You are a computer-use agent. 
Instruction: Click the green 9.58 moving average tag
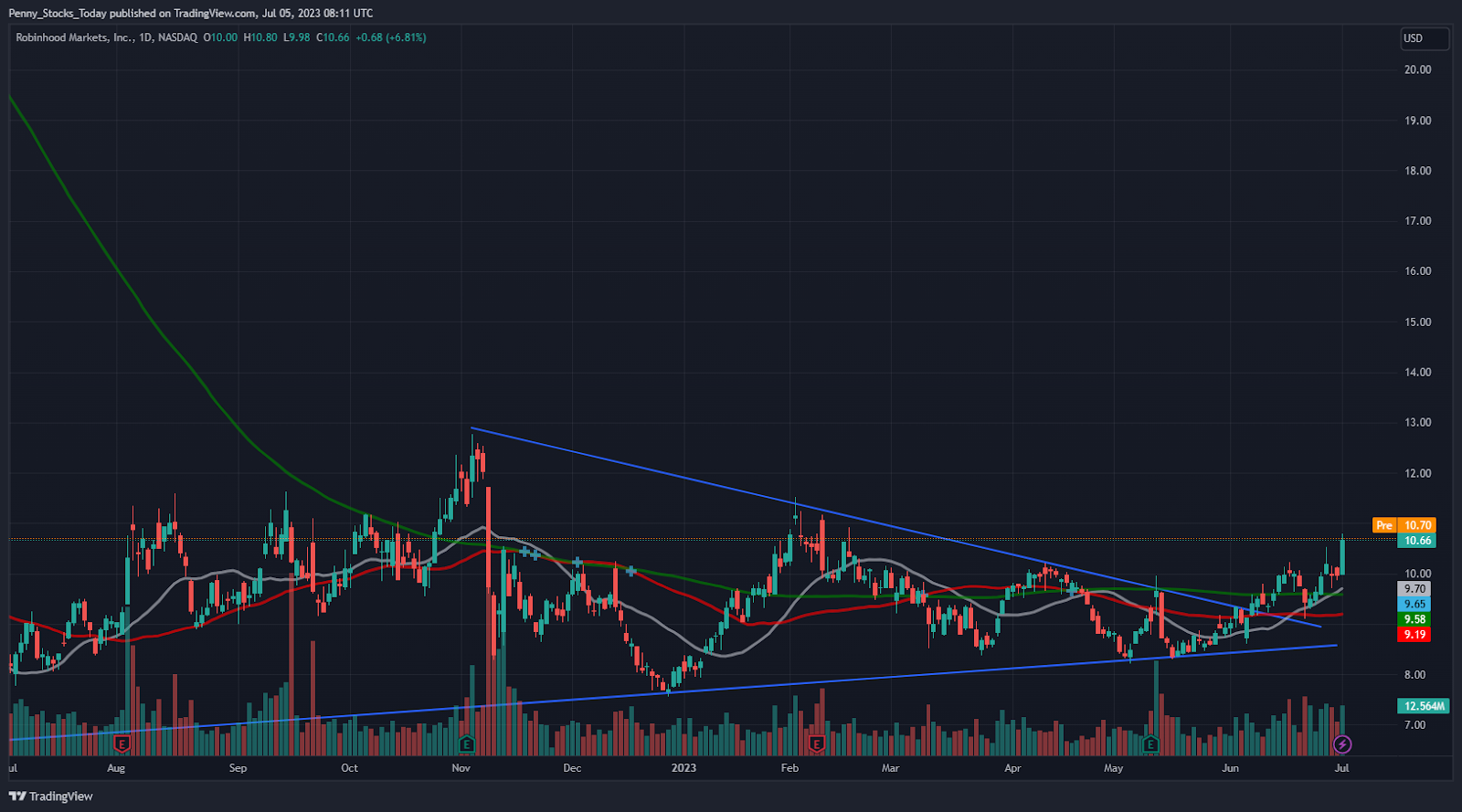coord(1414,619)
